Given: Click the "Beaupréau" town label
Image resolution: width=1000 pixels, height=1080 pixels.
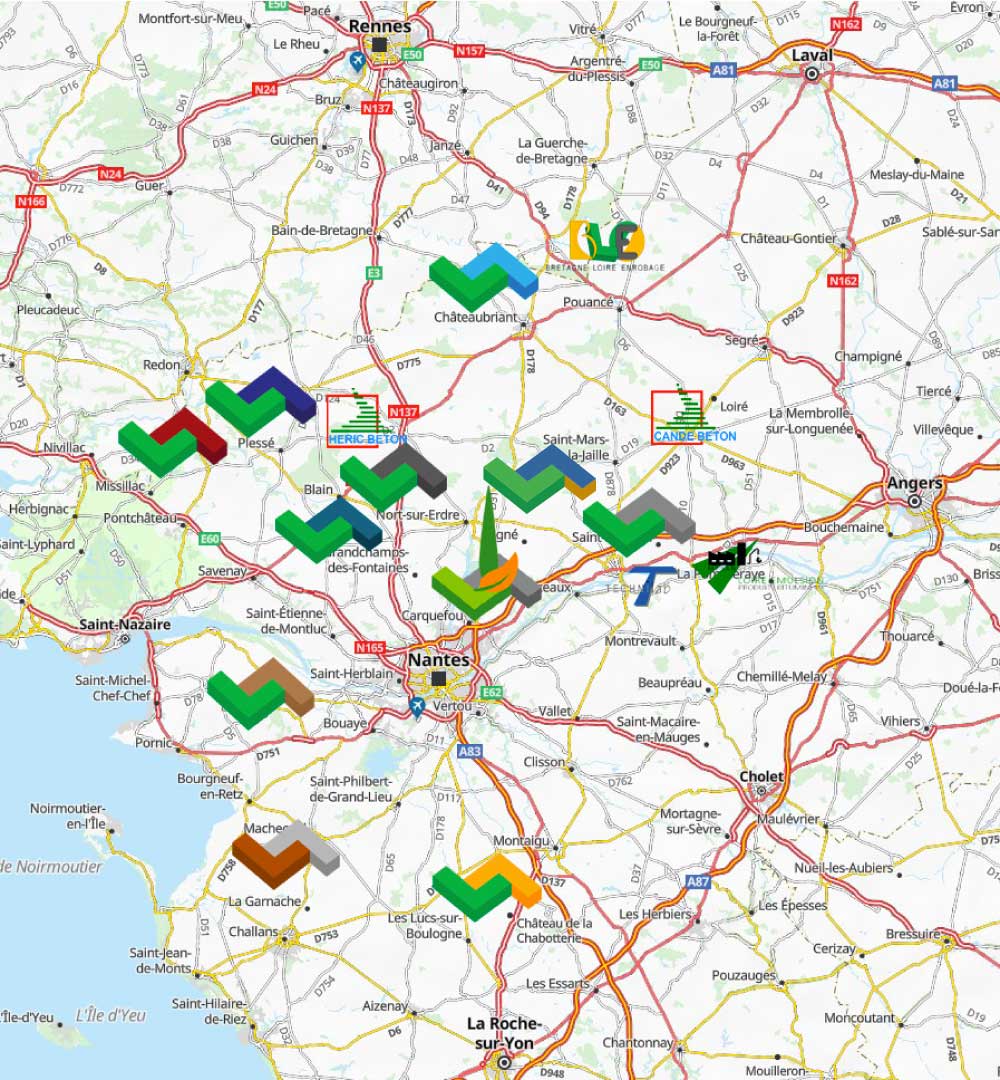Looking at the screenshot, I should 669,683.
